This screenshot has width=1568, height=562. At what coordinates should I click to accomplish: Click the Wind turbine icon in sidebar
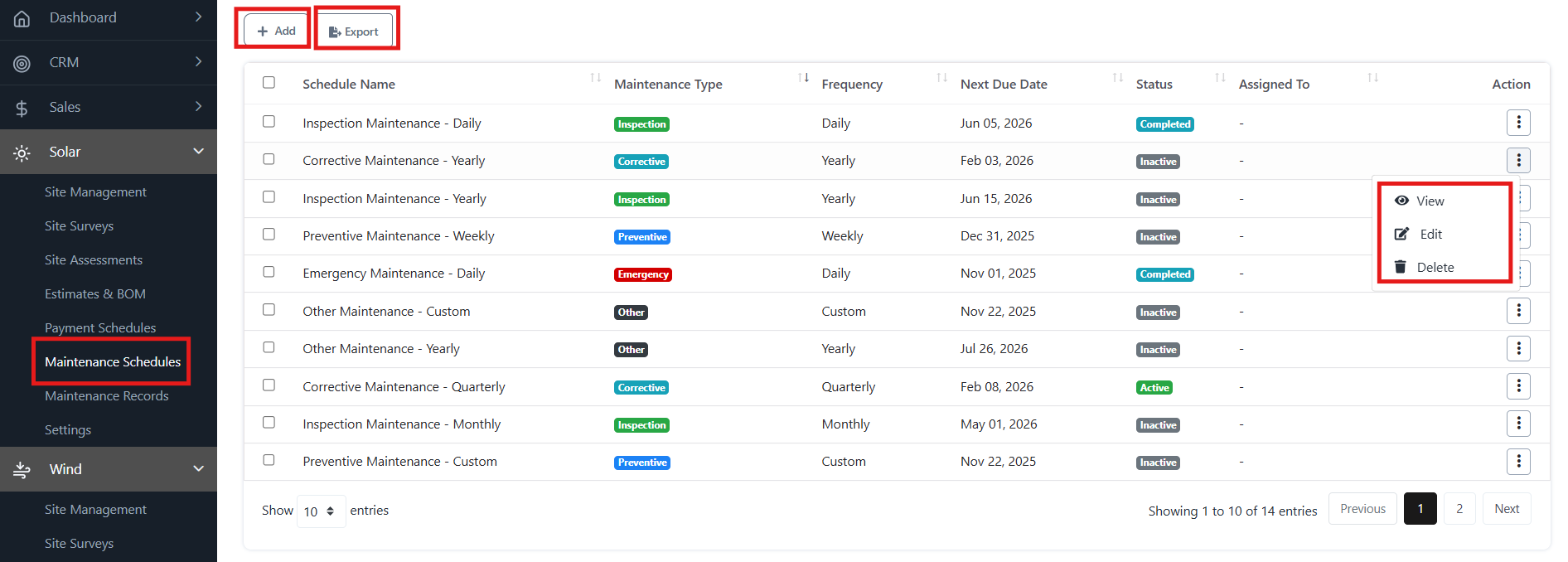[22, 470]
